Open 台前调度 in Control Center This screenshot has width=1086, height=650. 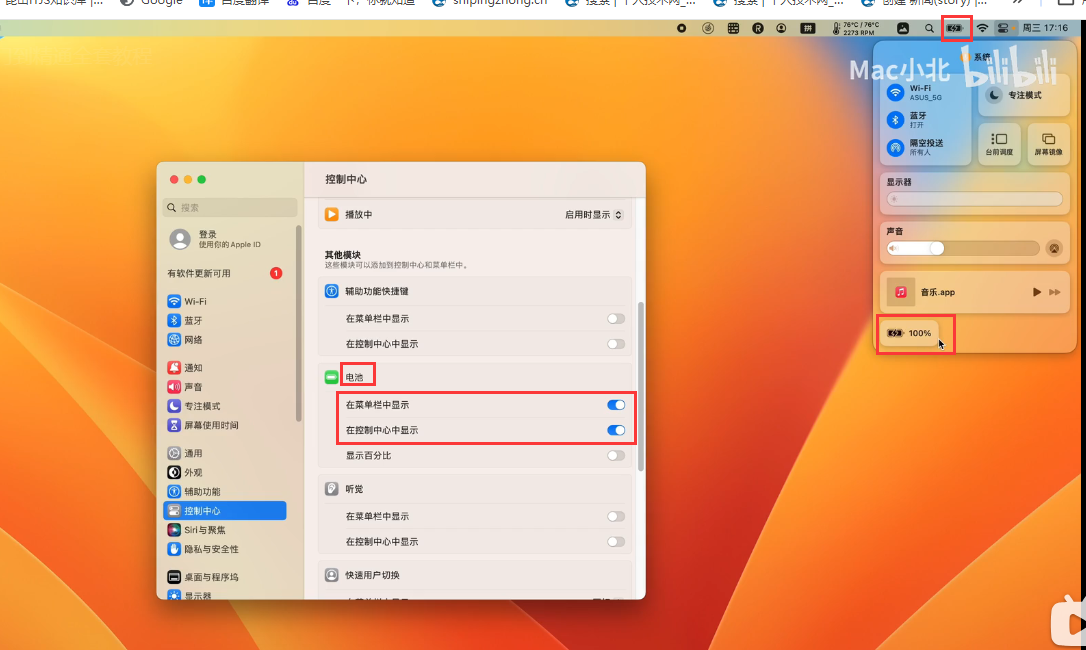pos(999,144)
